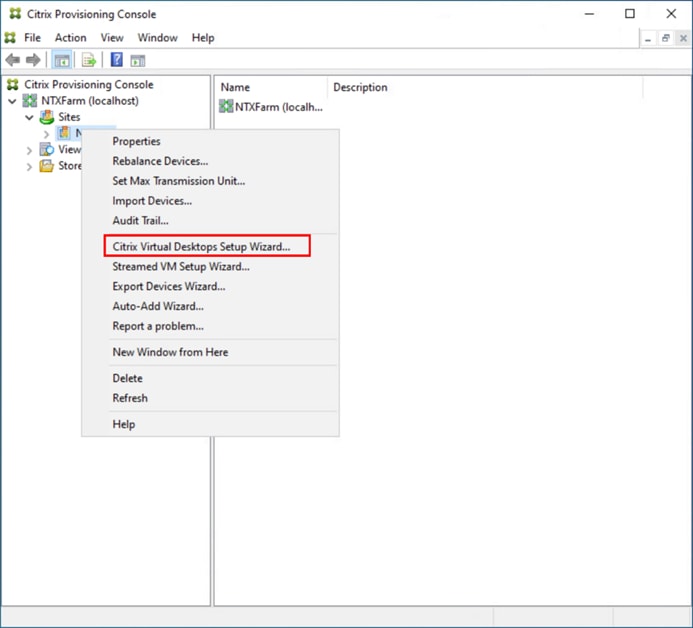Select the NTXFarm (localh... list row
The image size is (693, 628).
(271, 107)
